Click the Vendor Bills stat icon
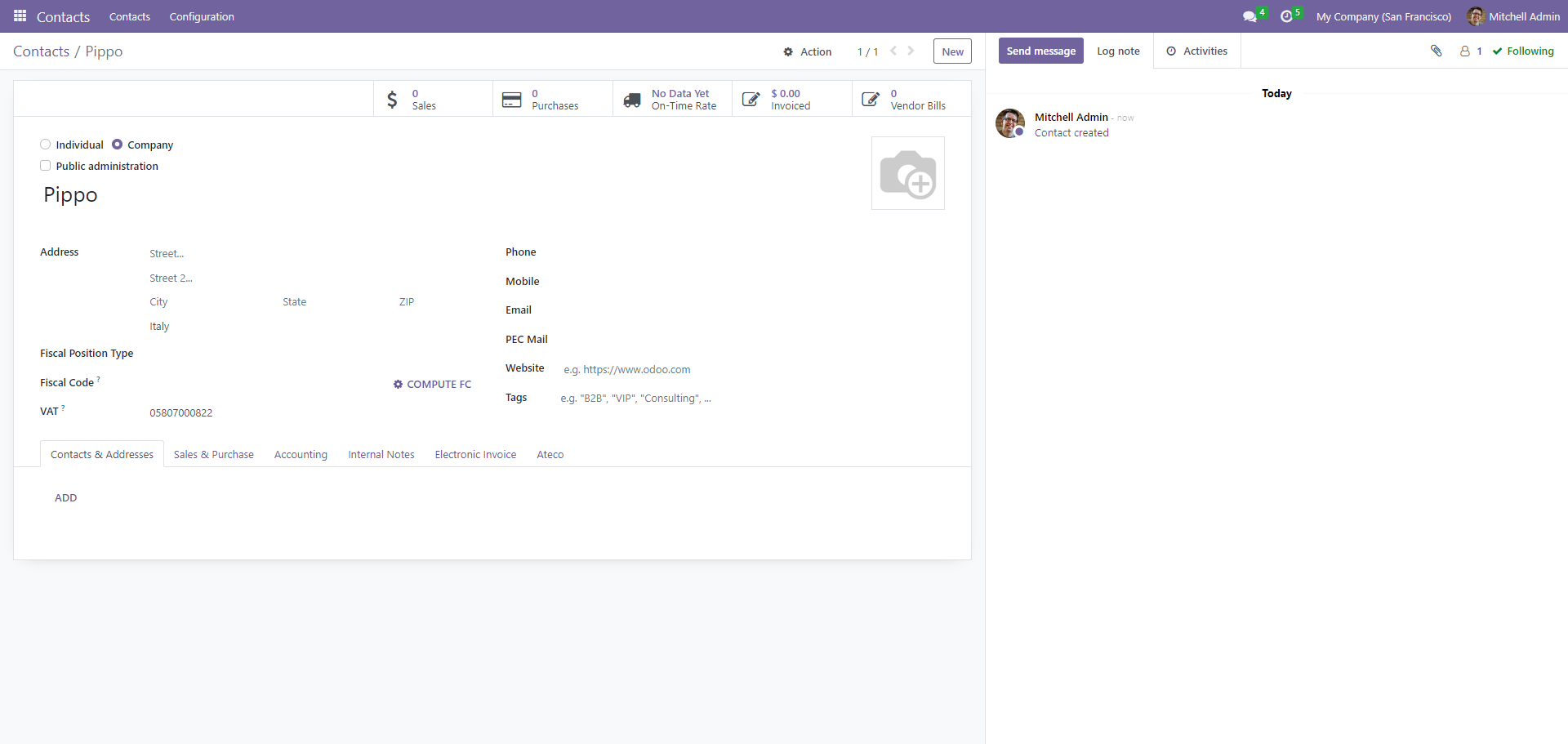1568x744 pixels. pyautogui.click(x=871, y=99)
